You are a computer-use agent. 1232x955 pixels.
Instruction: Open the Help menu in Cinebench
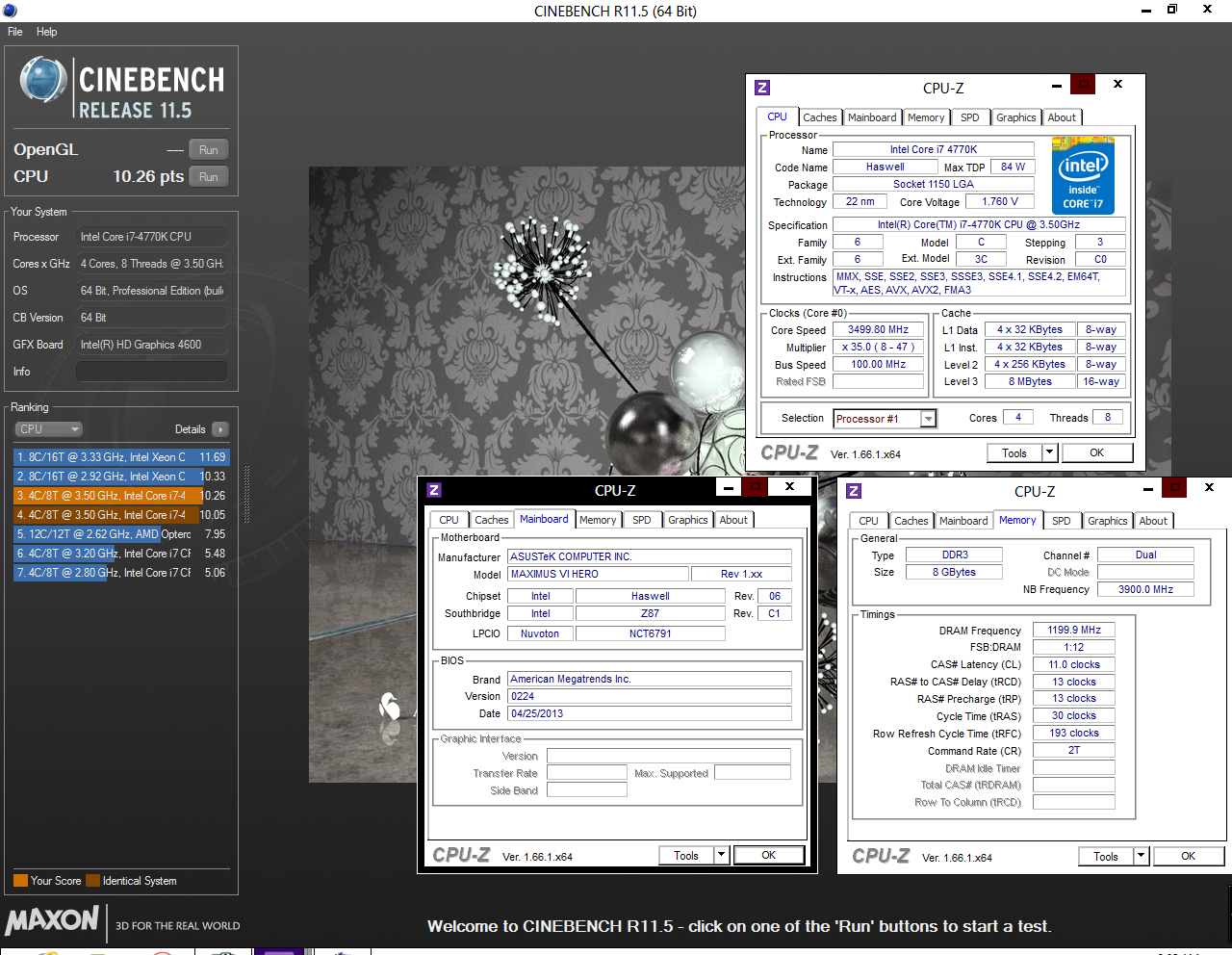tap(46, 32)
